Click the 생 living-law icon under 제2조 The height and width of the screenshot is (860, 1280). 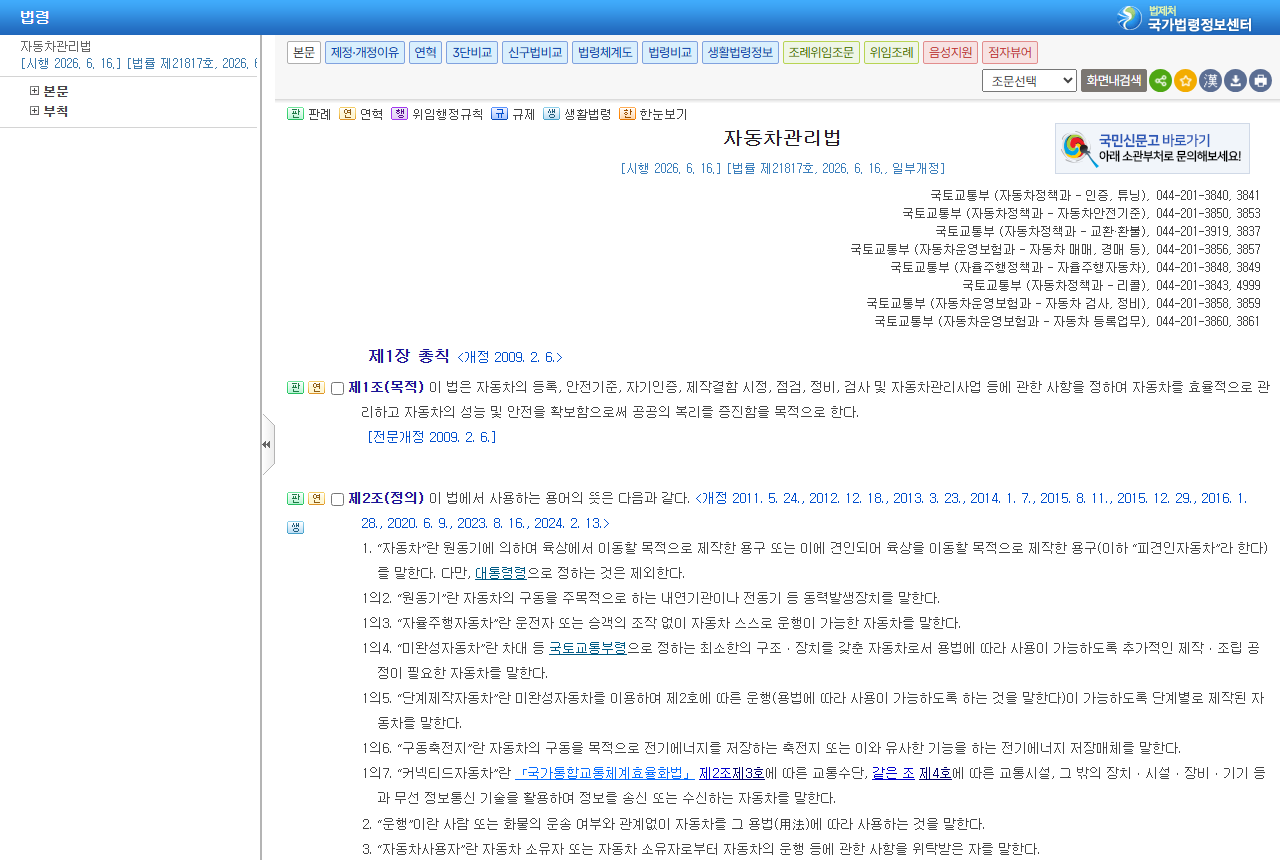[295, 528]
